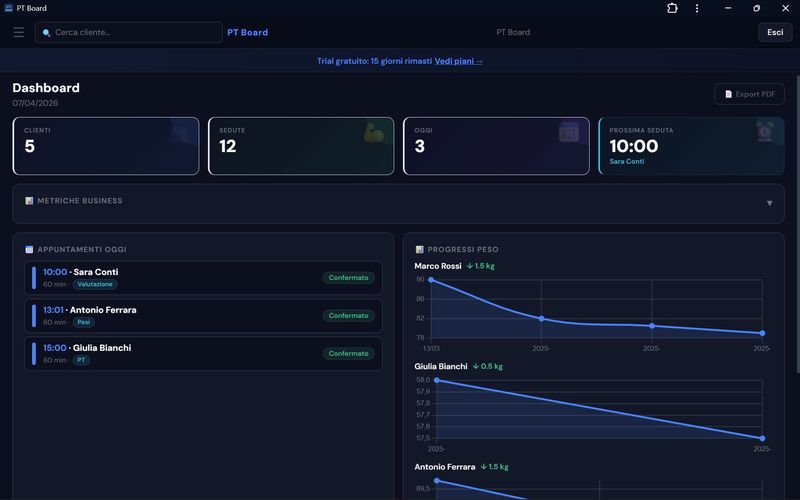800x500 pixels.
Task: Open the Oggi stat card
Action: tap(496, 146)
